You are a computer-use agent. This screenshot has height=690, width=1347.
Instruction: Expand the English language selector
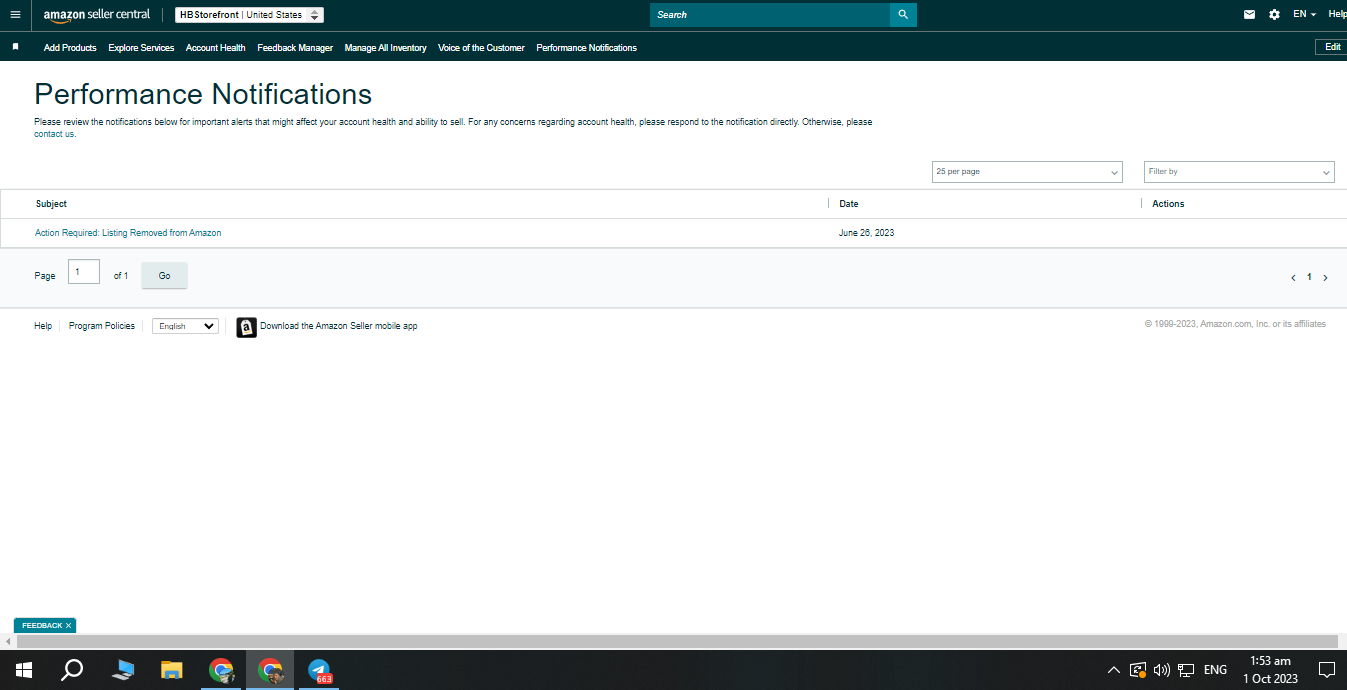pyautogui.click(x=185, y=326)
